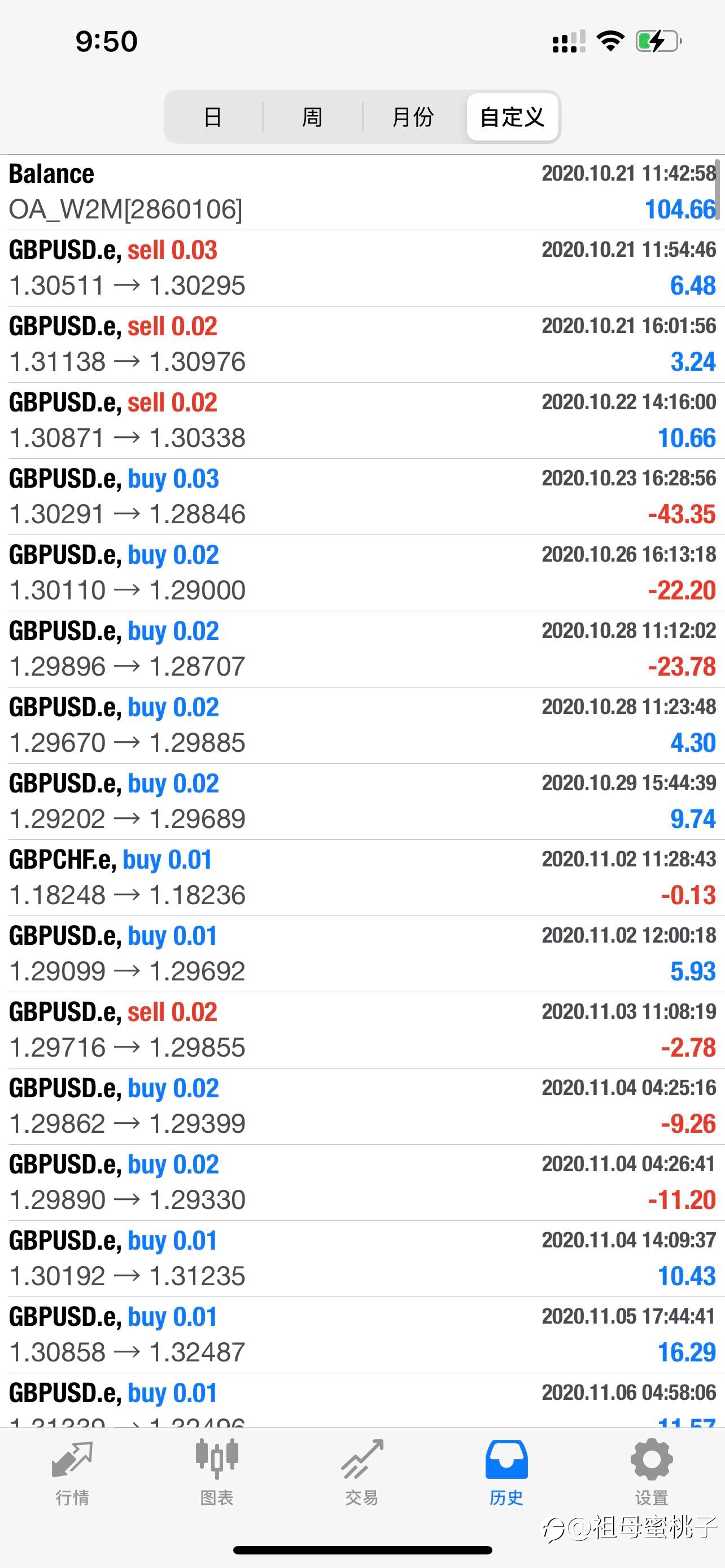
Task: Select the 周 week period segment
Action: (x=312, y=117)
